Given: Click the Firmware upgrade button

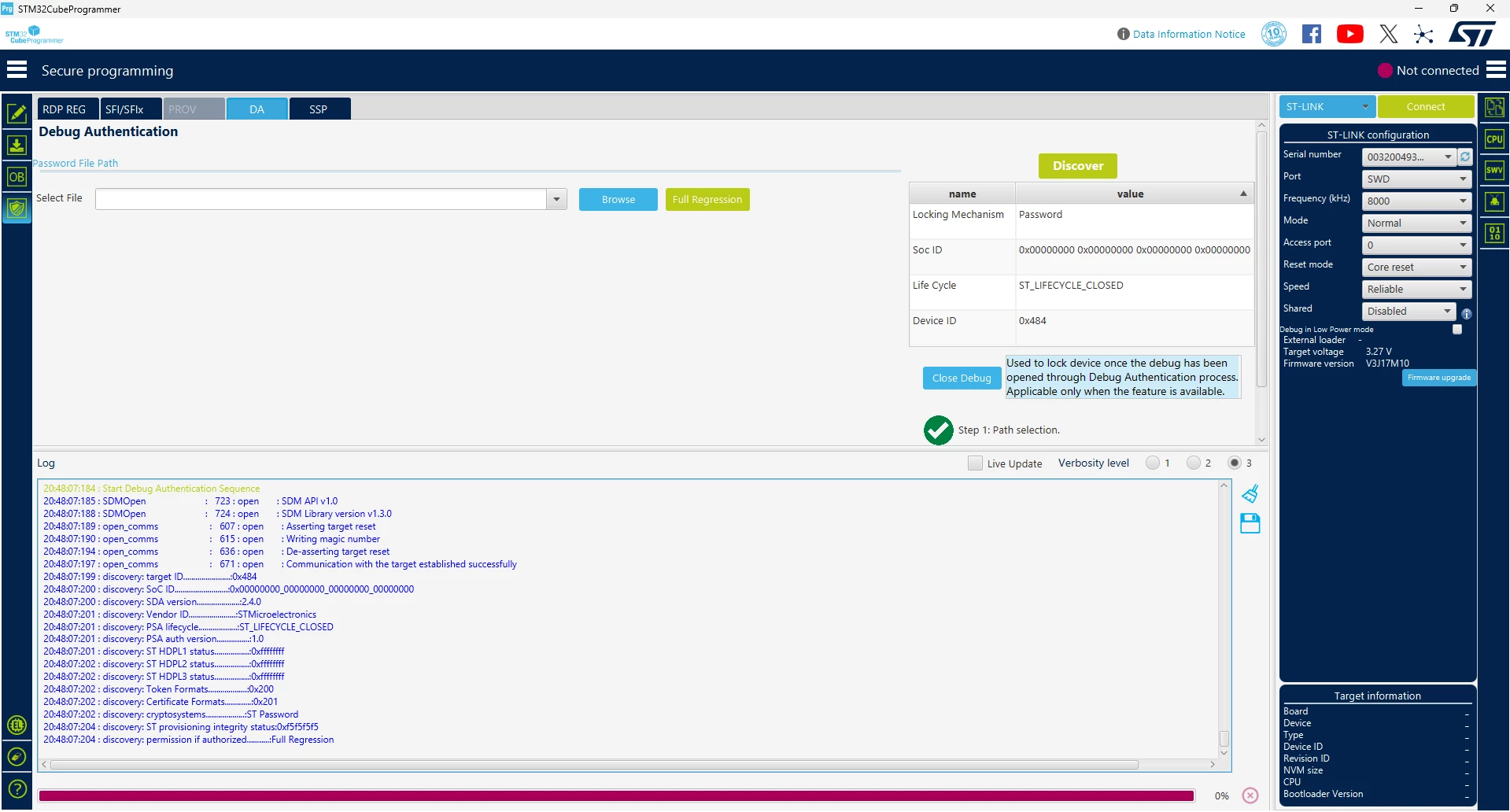Looking at the screenshot, I should 1438,378.
